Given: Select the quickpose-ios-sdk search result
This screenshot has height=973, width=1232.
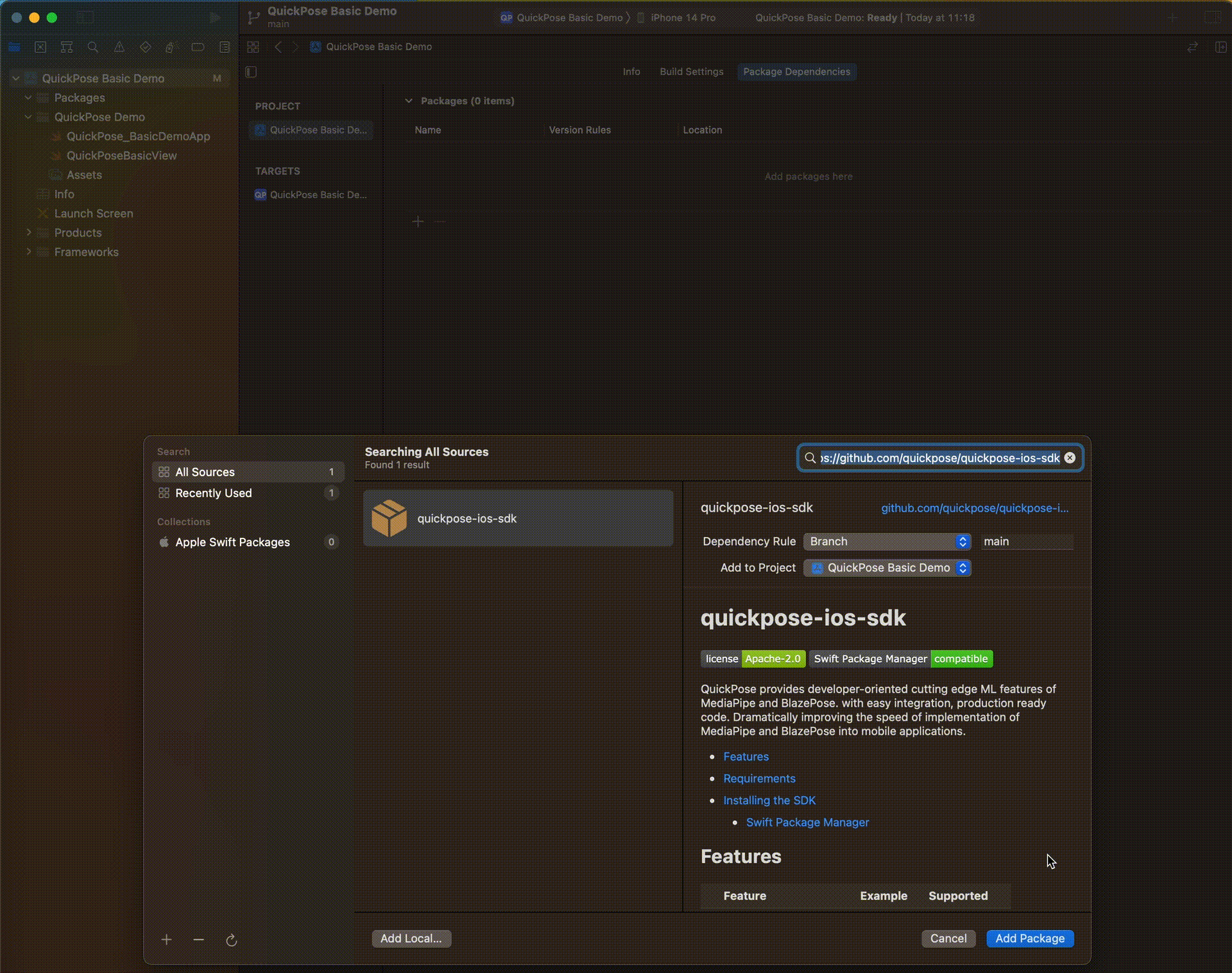Looking at the screenshot, I should [518, 519].
